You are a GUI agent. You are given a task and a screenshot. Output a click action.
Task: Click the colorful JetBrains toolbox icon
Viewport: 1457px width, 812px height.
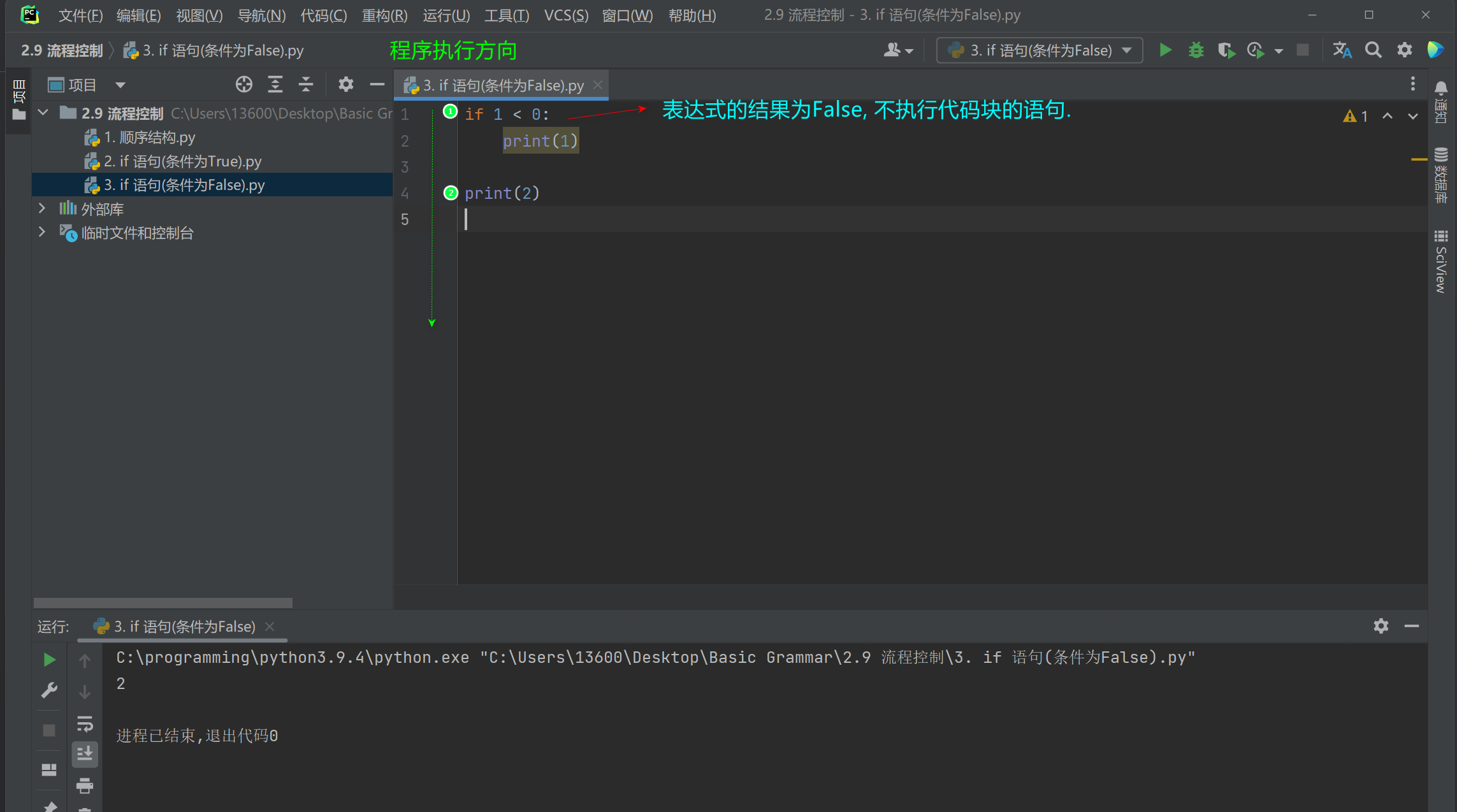(1435, 50)
